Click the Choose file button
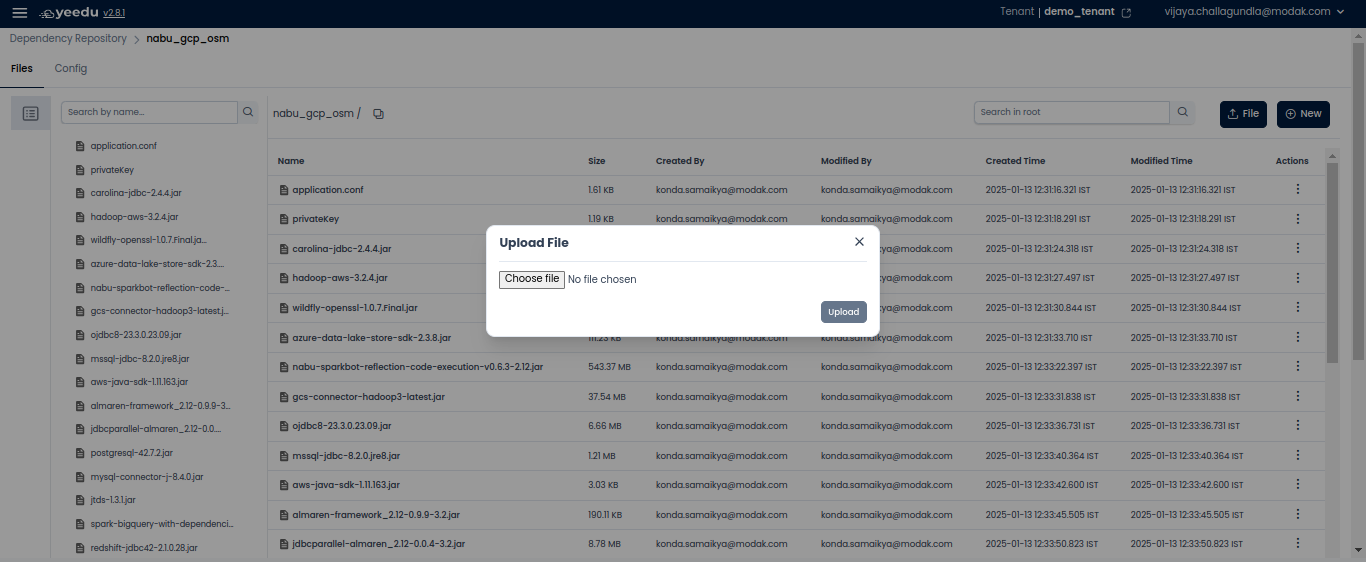The width and height of the screenshot is (1366, 562). 532,279
